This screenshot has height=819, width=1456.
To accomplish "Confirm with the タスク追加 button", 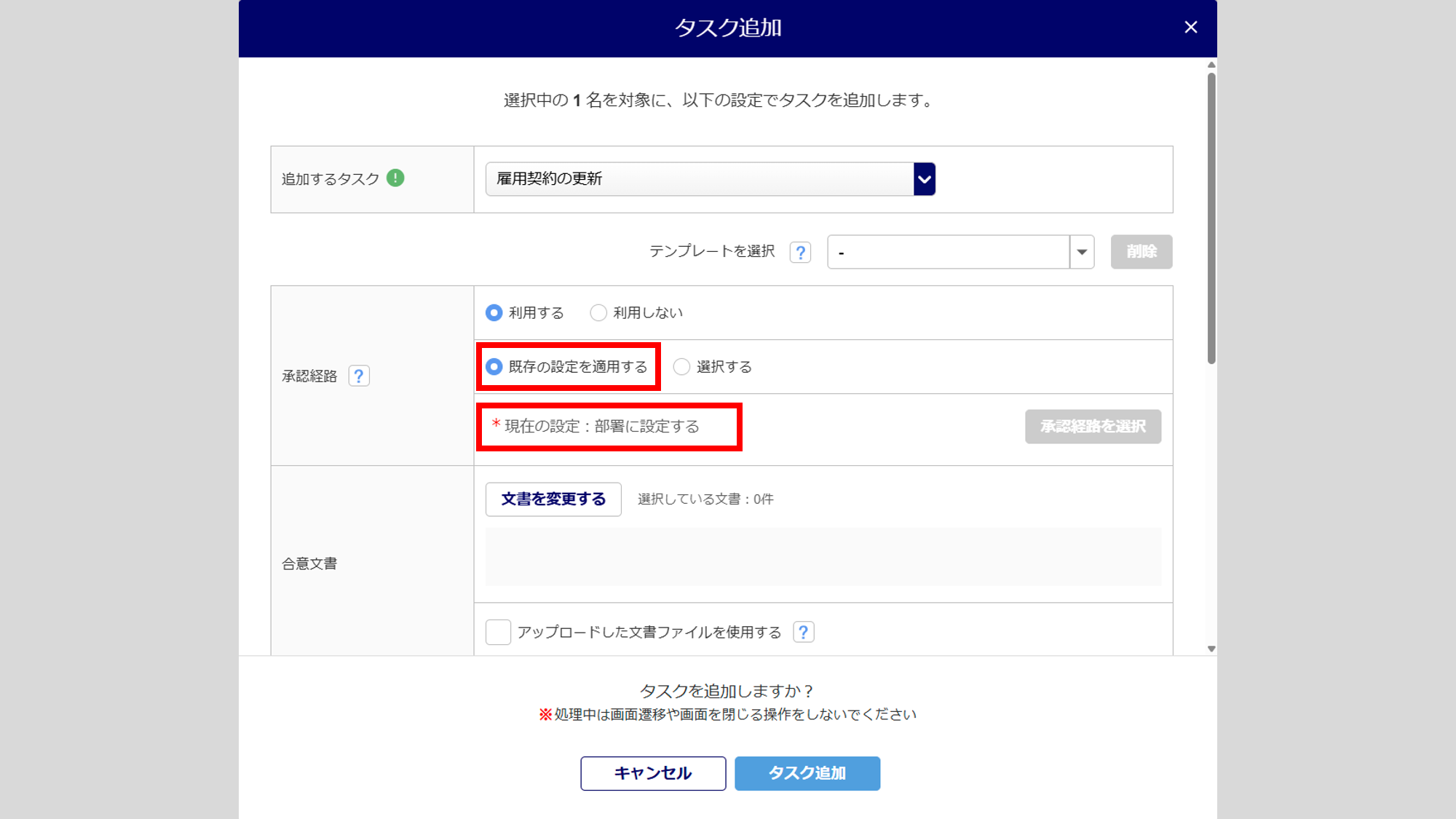I will click(807, 773).
